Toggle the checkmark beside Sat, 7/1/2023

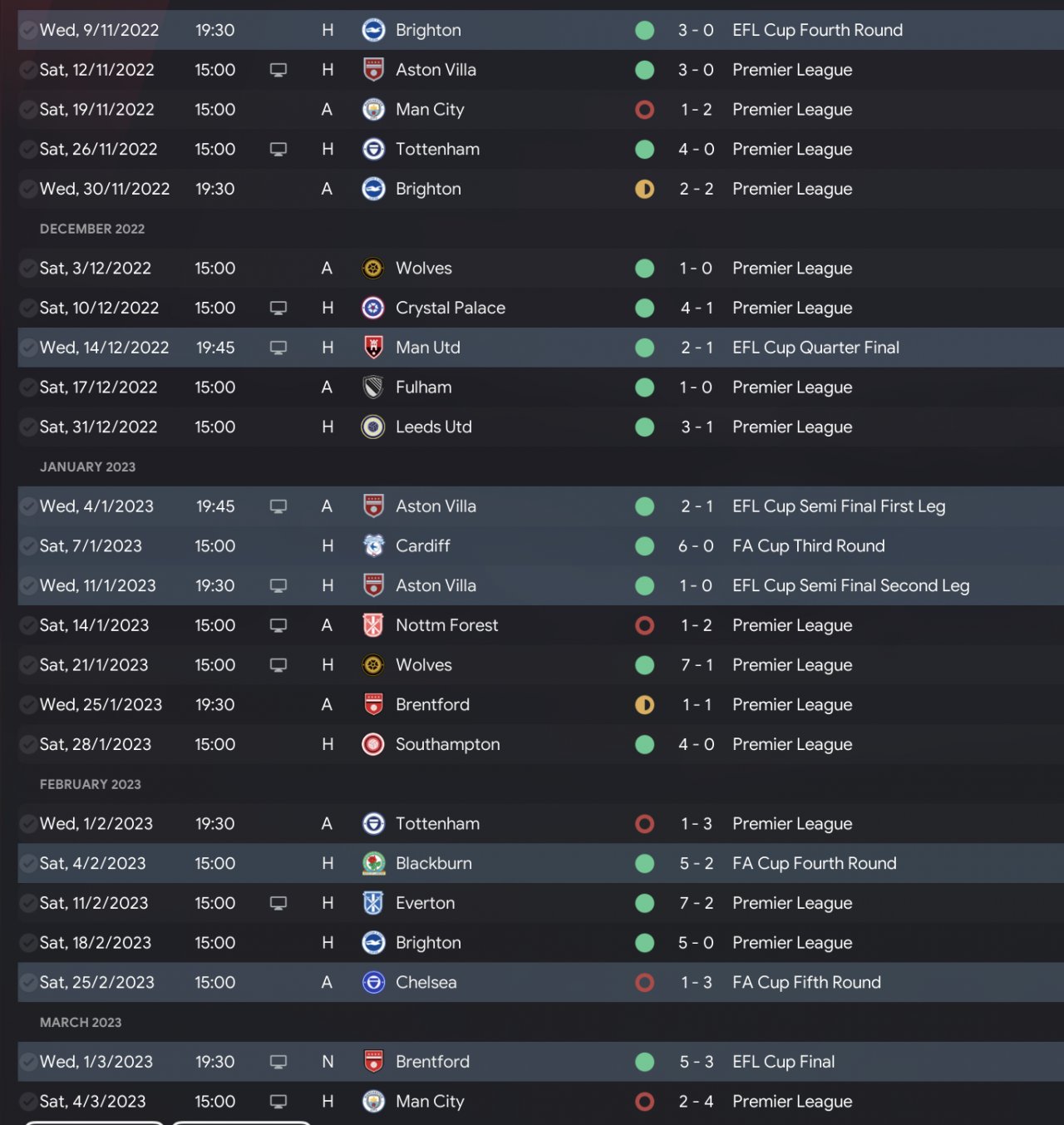click(x=28, y=546)
